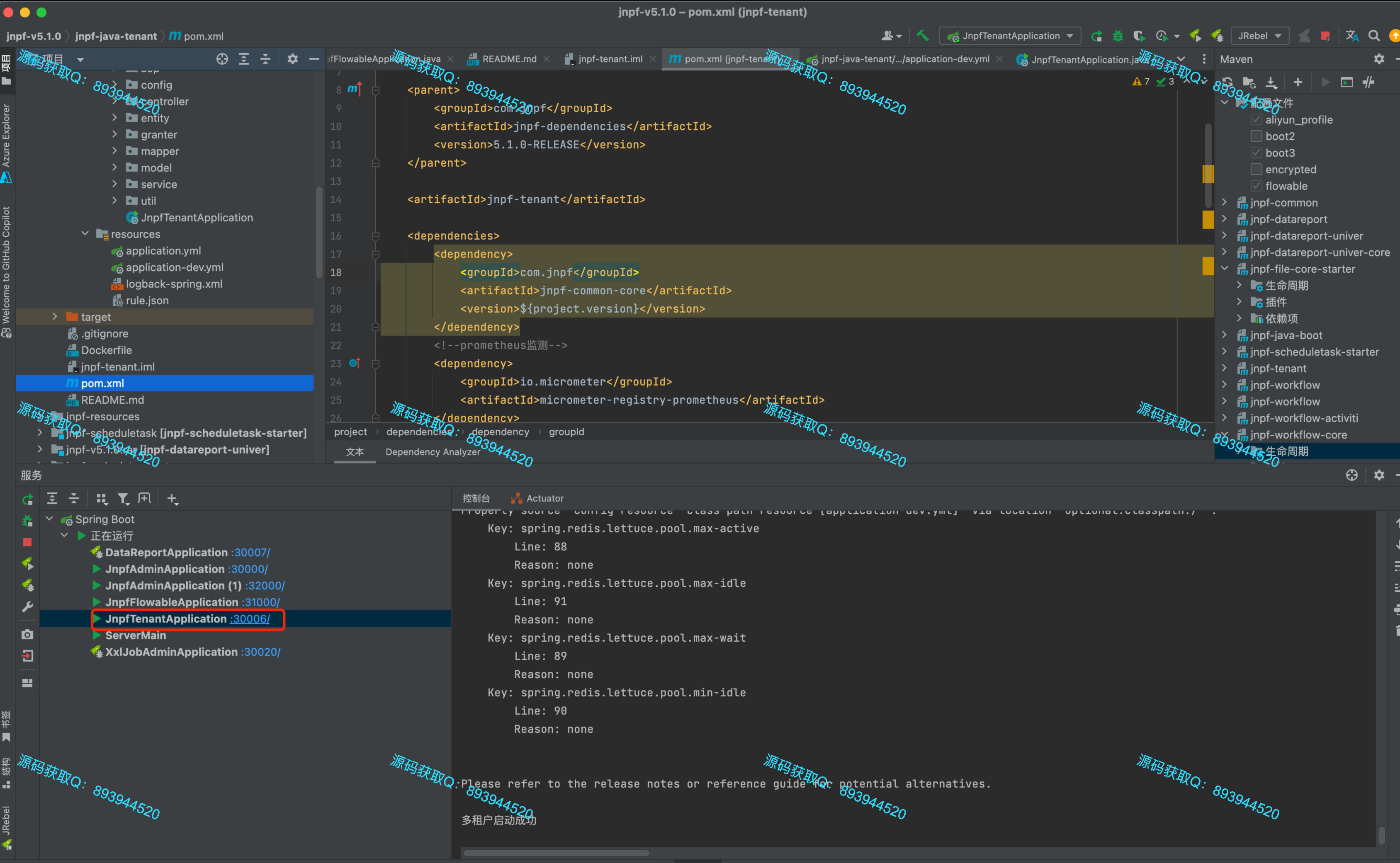The width and height of the screenshot is (1400, 863).
Task: Click locate target icon in project panel
Action: (222, 59)
